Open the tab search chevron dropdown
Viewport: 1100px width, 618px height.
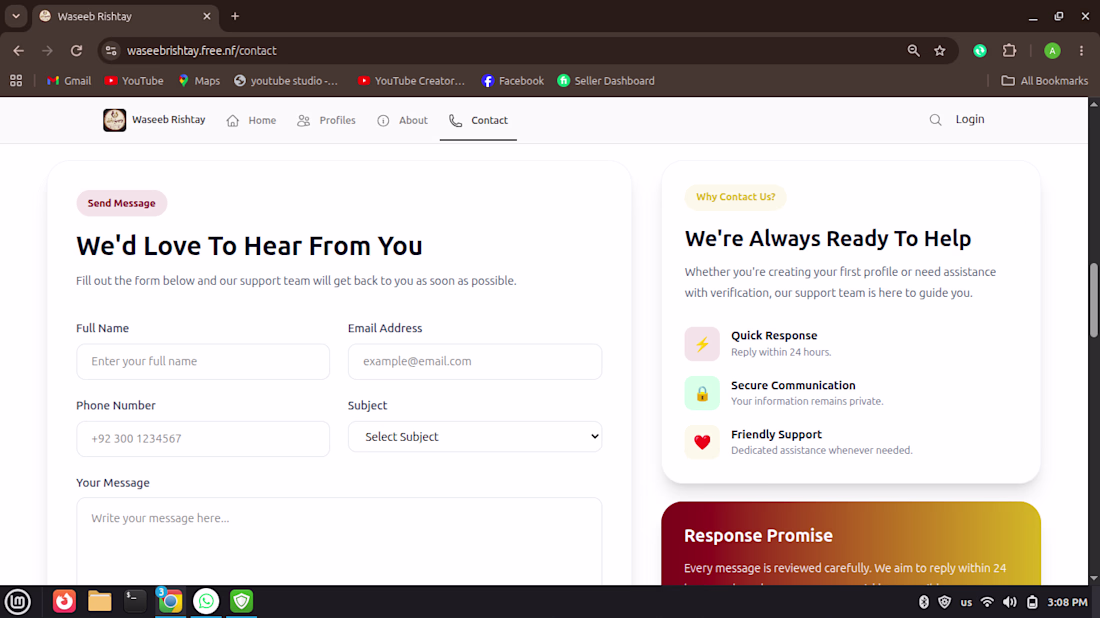16,16
